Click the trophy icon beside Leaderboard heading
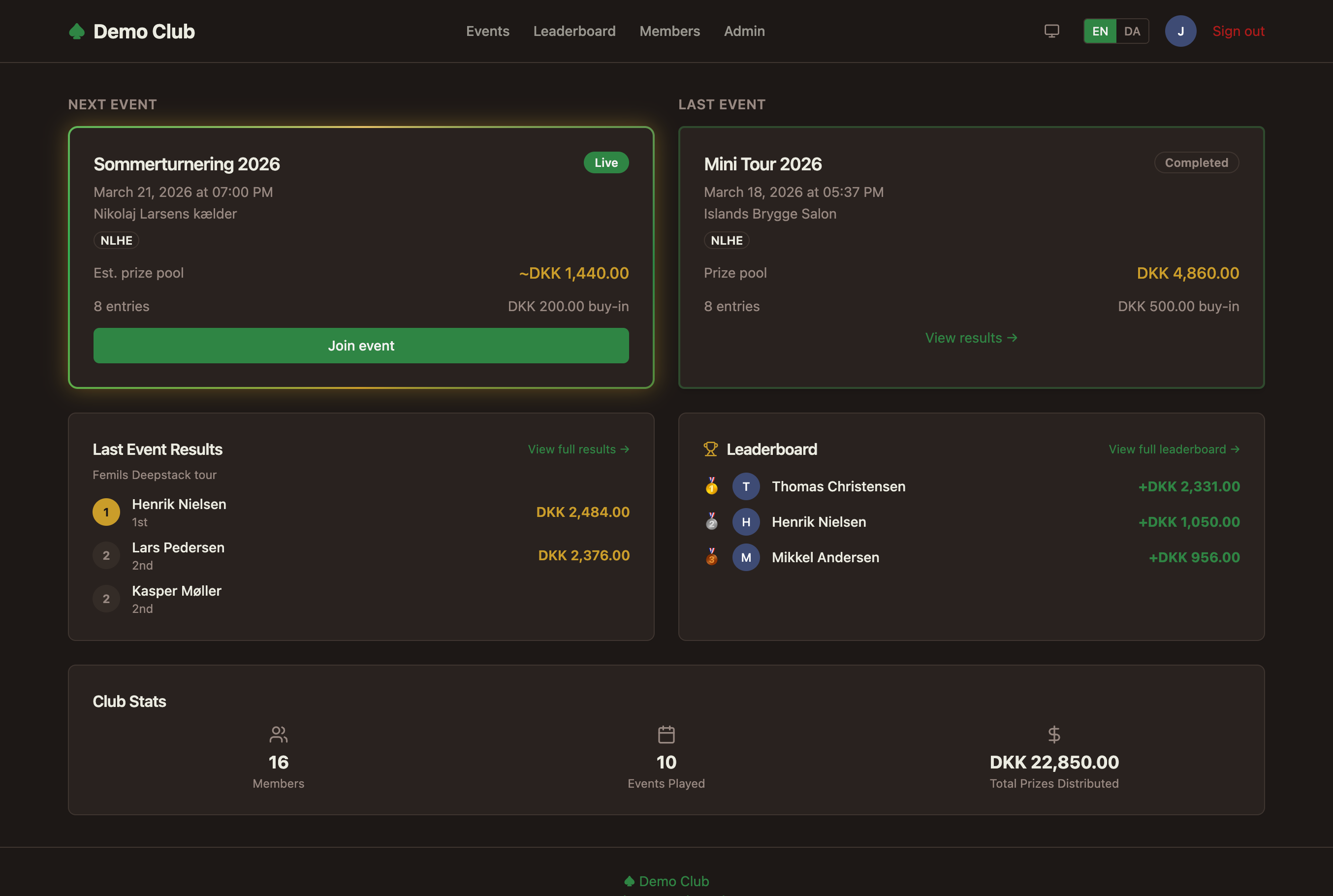This screenshot has height=896, width=1333. pyautogui.click(x=711, y=449)
